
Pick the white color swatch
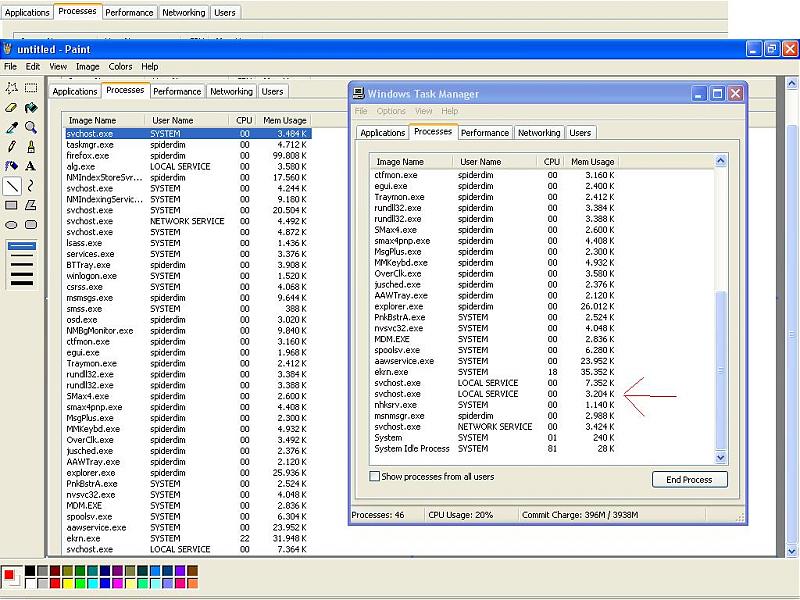tap(30, 583)
